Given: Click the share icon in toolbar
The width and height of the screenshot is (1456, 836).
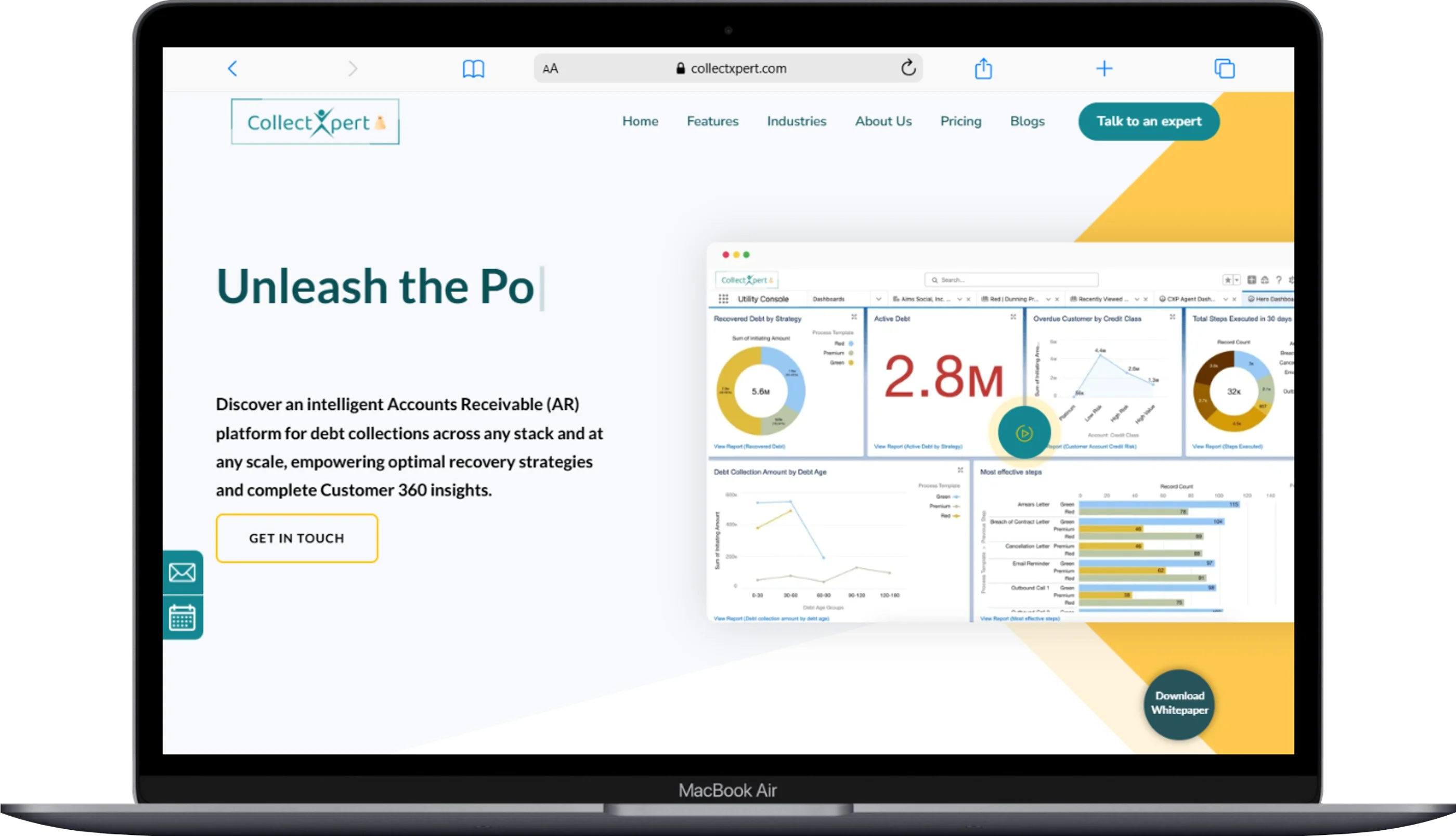Looking at the screenshot, I should [983, 69].
